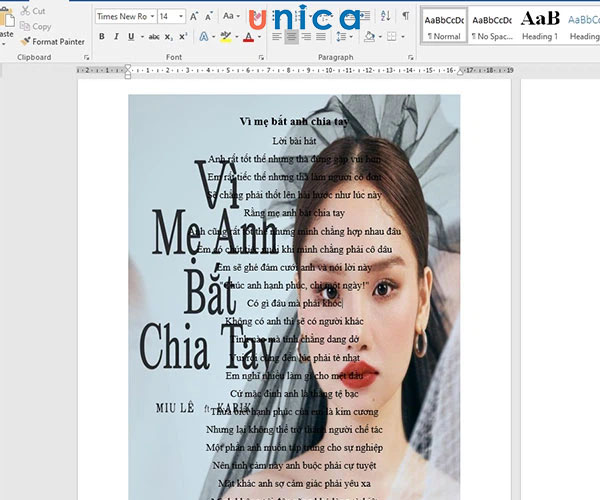Toggle Show/Hide paragraph marks
The image size is (600, 500).
point(406,16)
